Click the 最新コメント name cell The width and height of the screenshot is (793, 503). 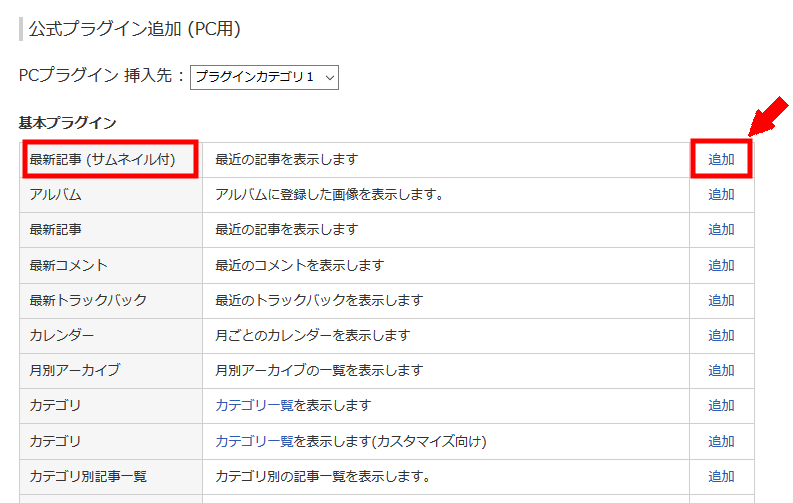tap(111, 265)
